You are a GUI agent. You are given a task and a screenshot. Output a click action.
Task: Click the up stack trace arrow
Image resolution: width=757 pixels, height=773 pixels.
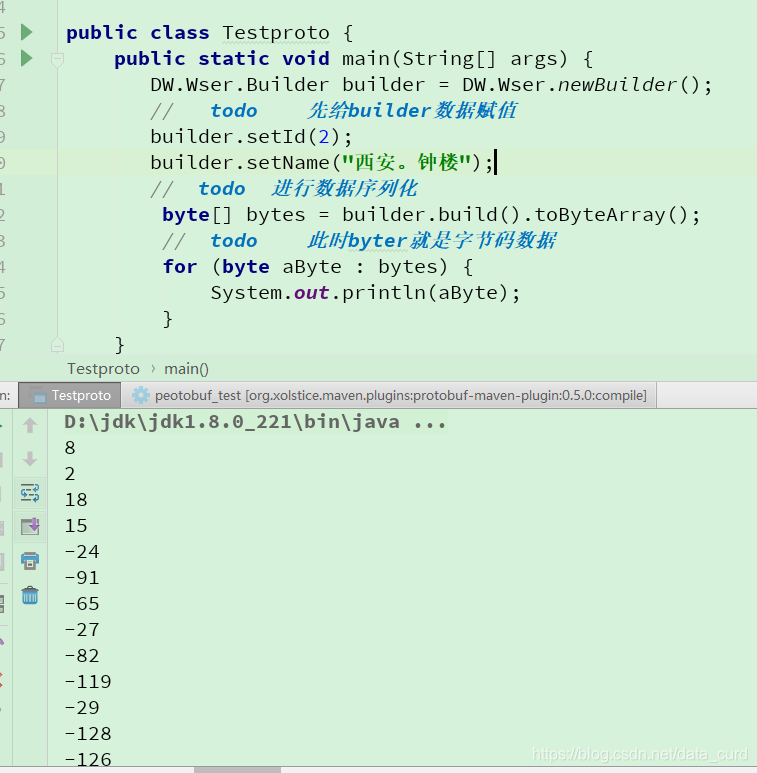(x=30, y=425)
